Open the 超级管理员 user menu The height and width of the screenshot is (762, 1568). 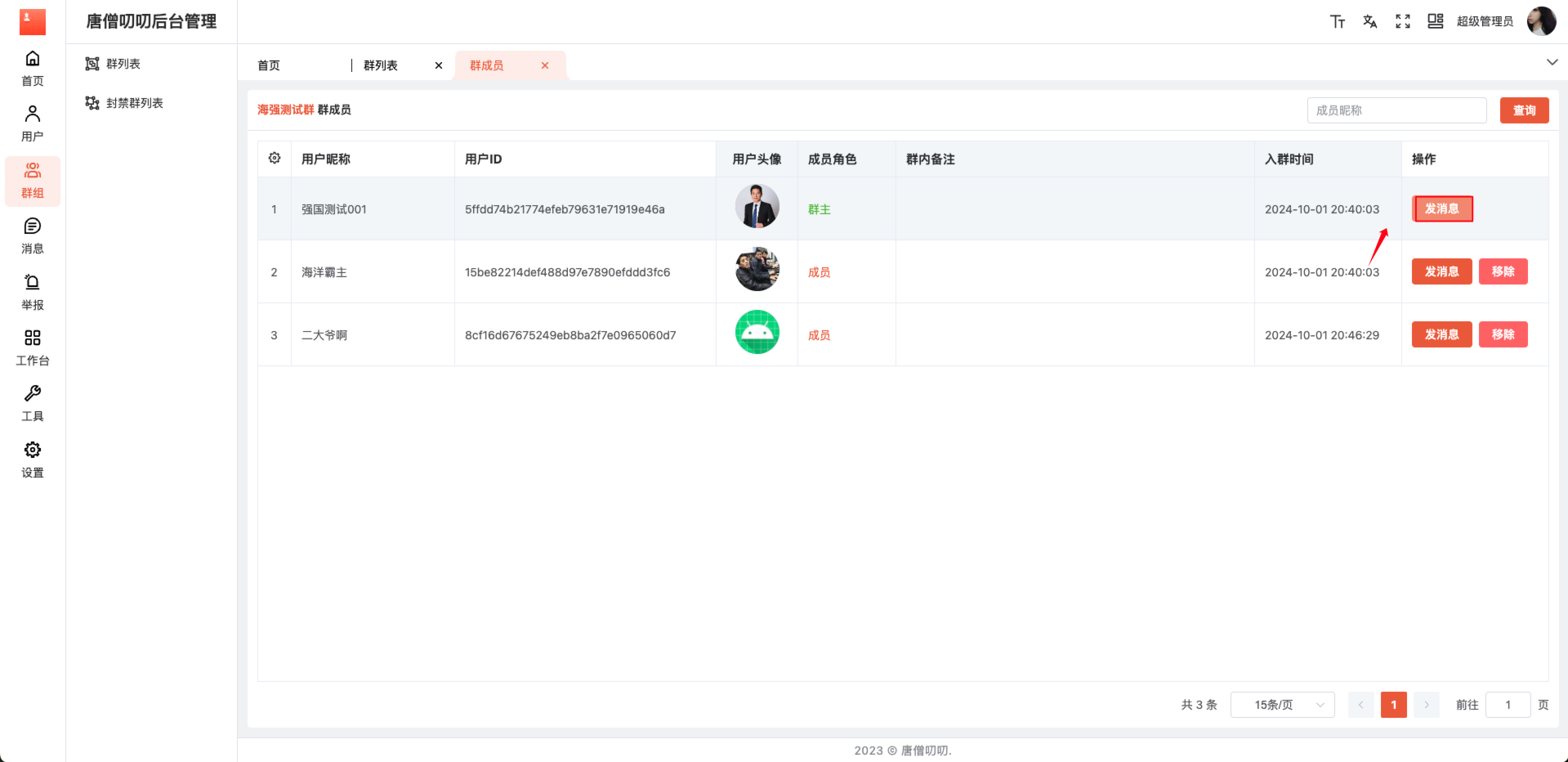1485,22
